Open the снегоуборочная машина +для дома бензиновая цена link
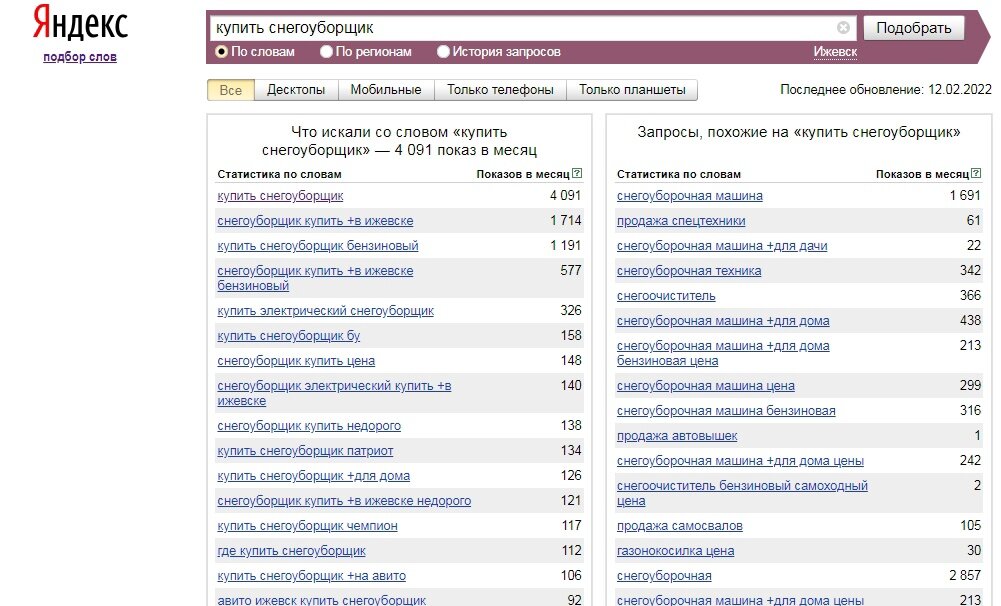This screenshot has width=1001, height=606. point(723,353)
